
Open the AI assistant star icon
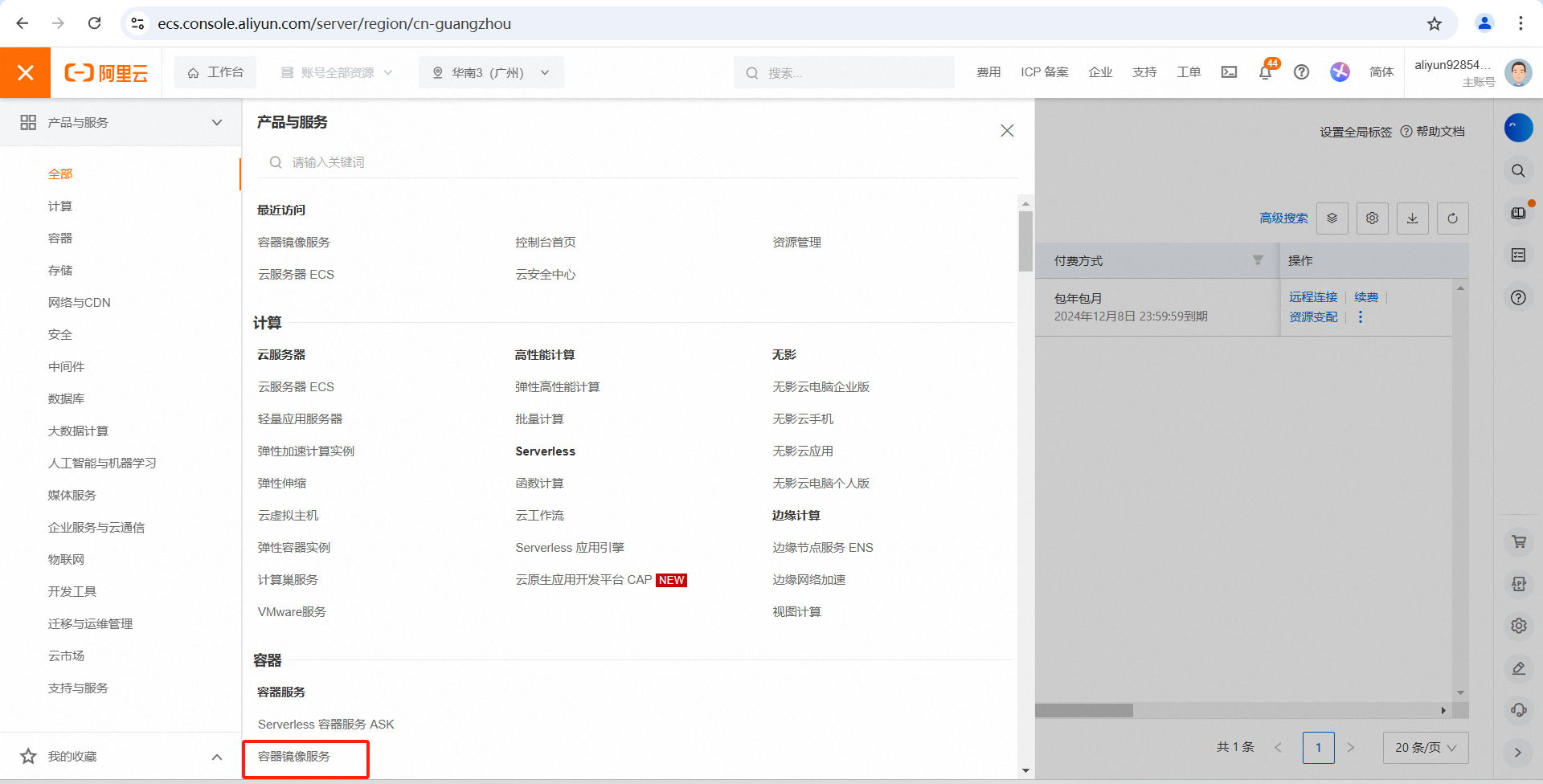1340,72
